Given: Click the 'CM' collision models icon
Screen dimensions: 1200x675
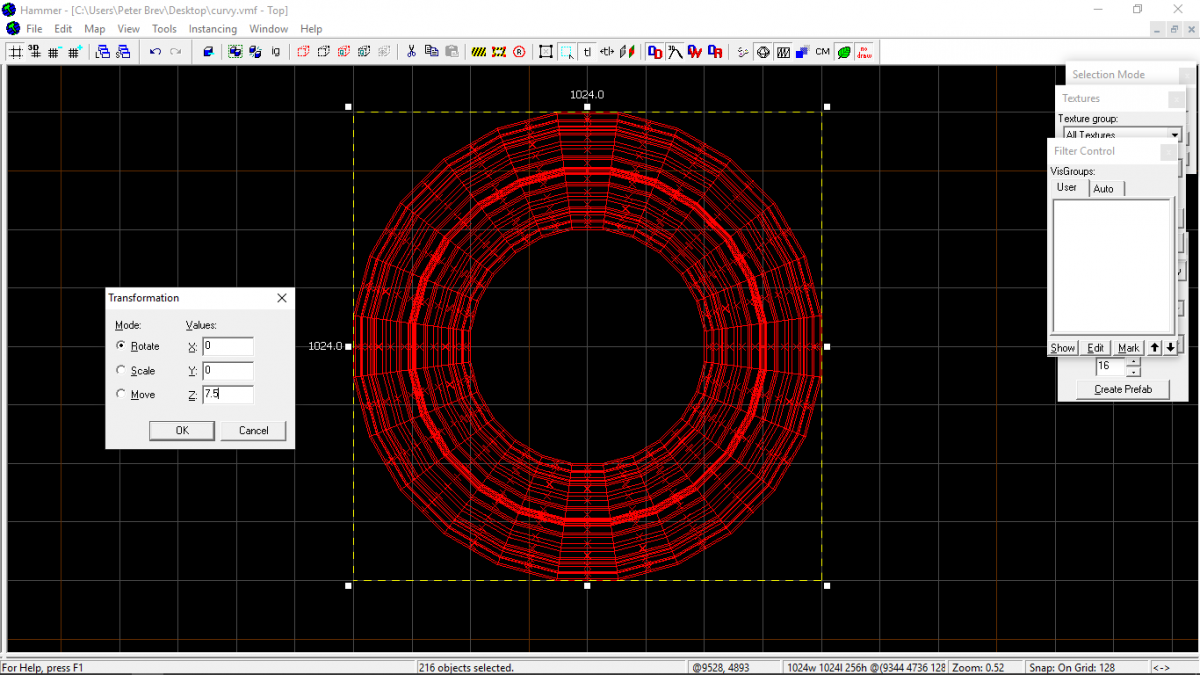Looking at the screenshot, I should point(822,52).
